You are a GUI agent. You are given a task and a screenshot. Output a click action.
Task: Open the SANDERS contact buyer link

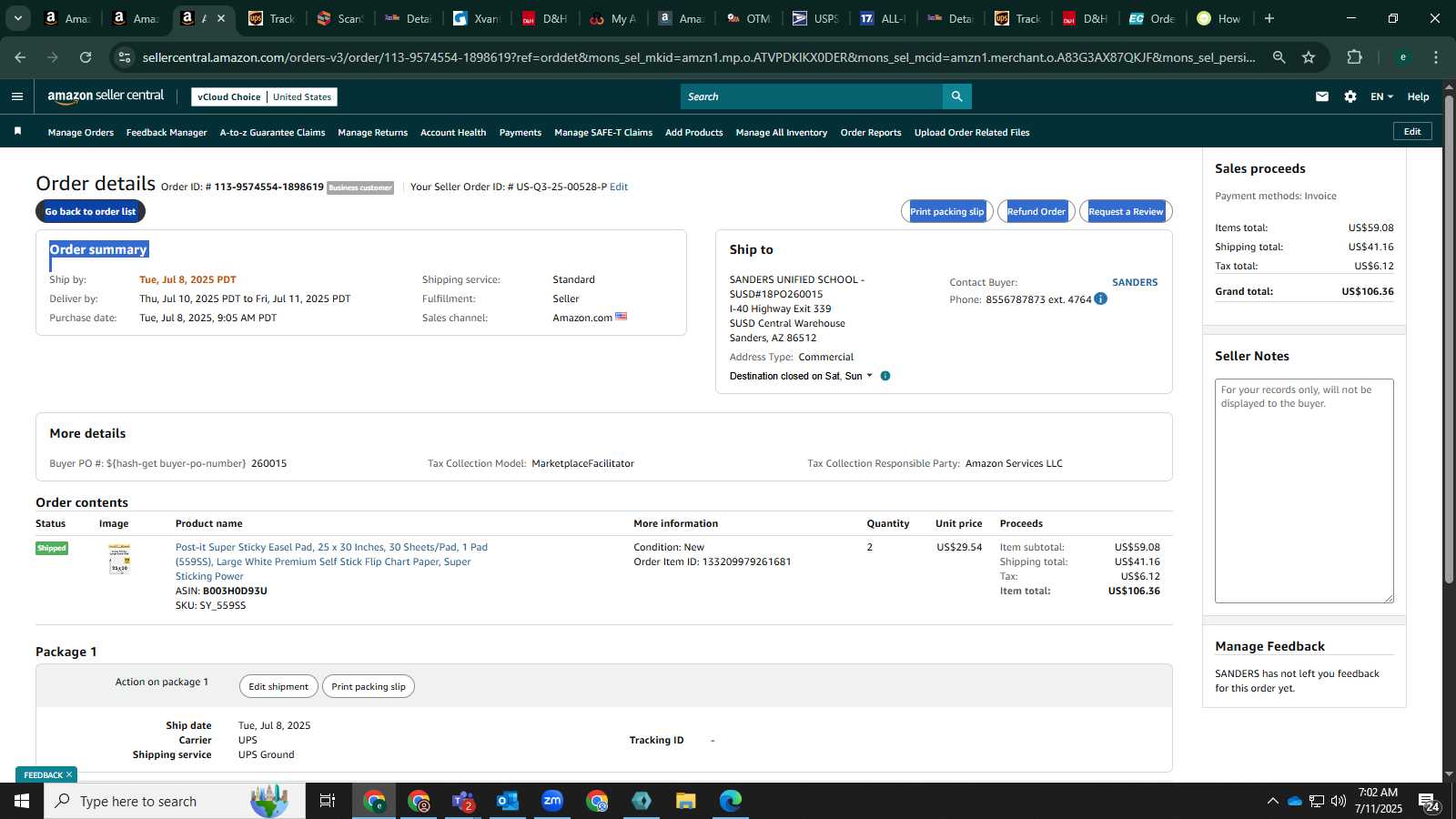[x=1135, y=282]
